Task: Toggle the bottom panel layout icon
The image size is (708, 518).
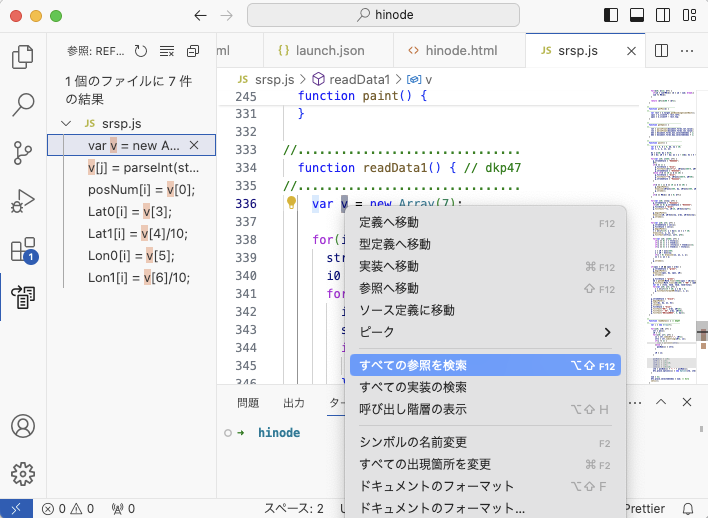Action: pos(637,15)
